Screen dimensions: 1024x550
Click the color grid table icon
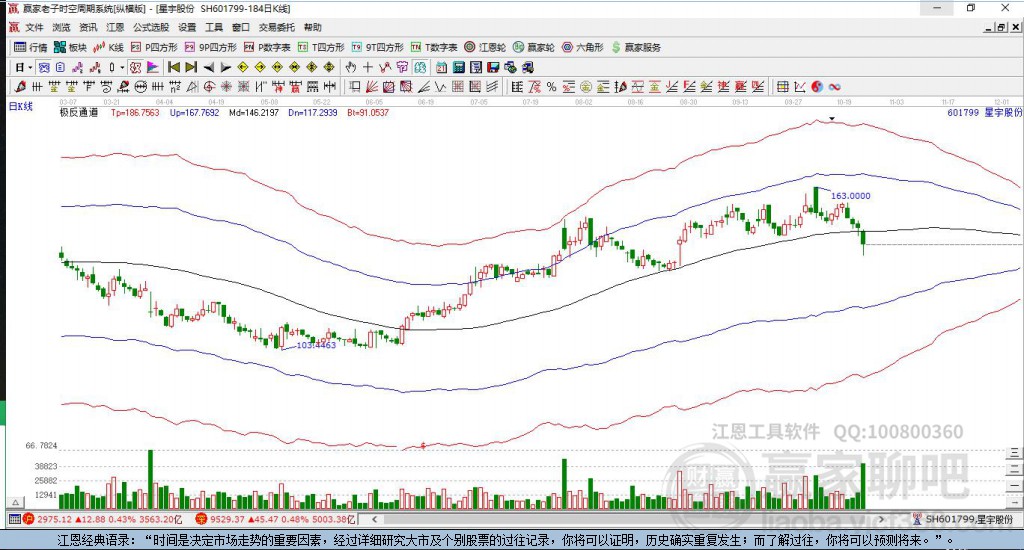(x=782, y=86)
